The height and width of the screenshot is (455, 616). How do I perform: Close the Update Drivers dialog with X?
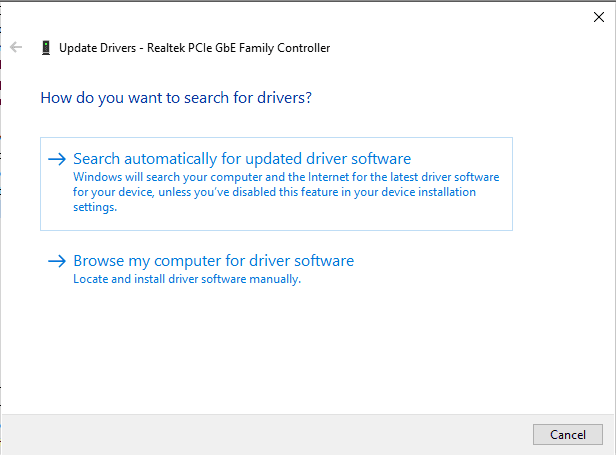tap(598, 16)
